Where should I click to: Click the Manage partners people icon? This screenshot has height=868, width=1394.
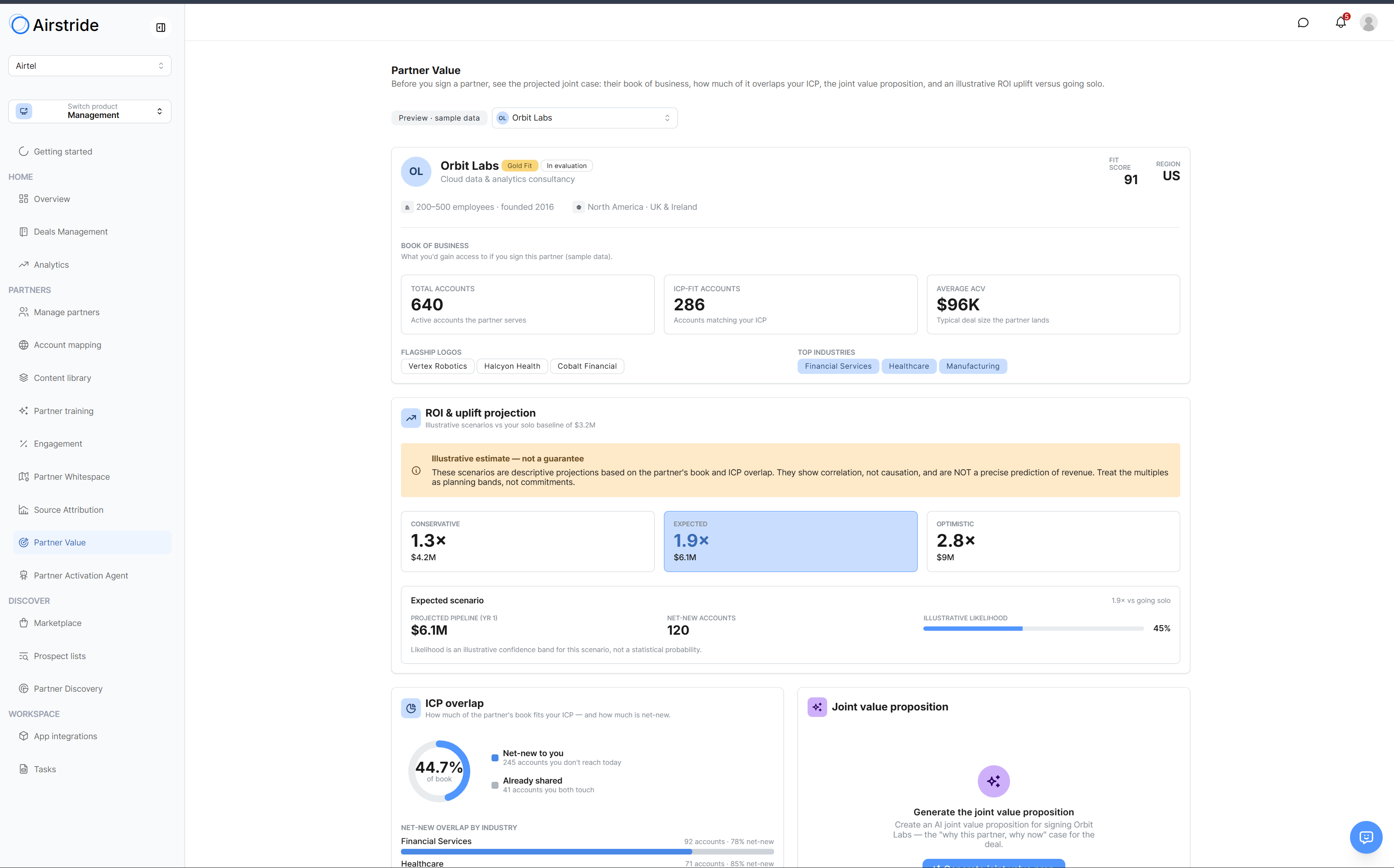[24, 312]
